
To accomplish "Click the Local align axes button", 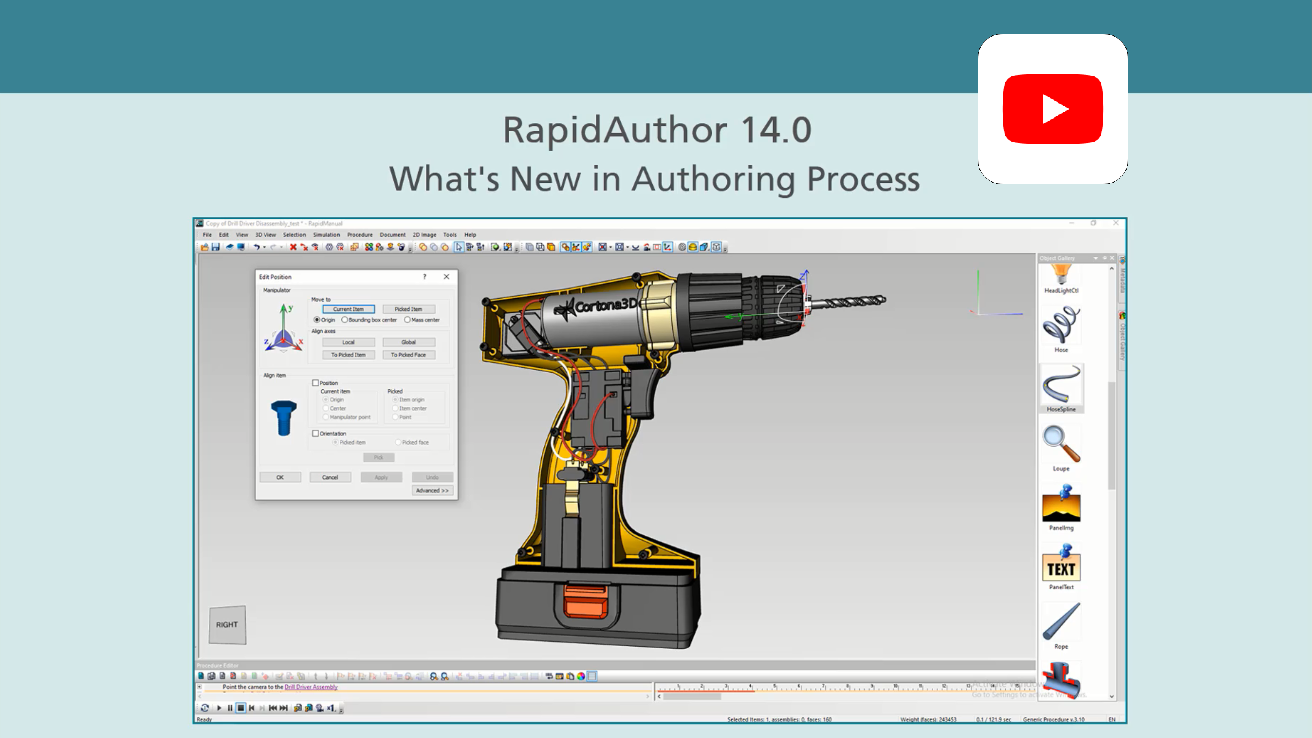I will click(x=349, y=342).
